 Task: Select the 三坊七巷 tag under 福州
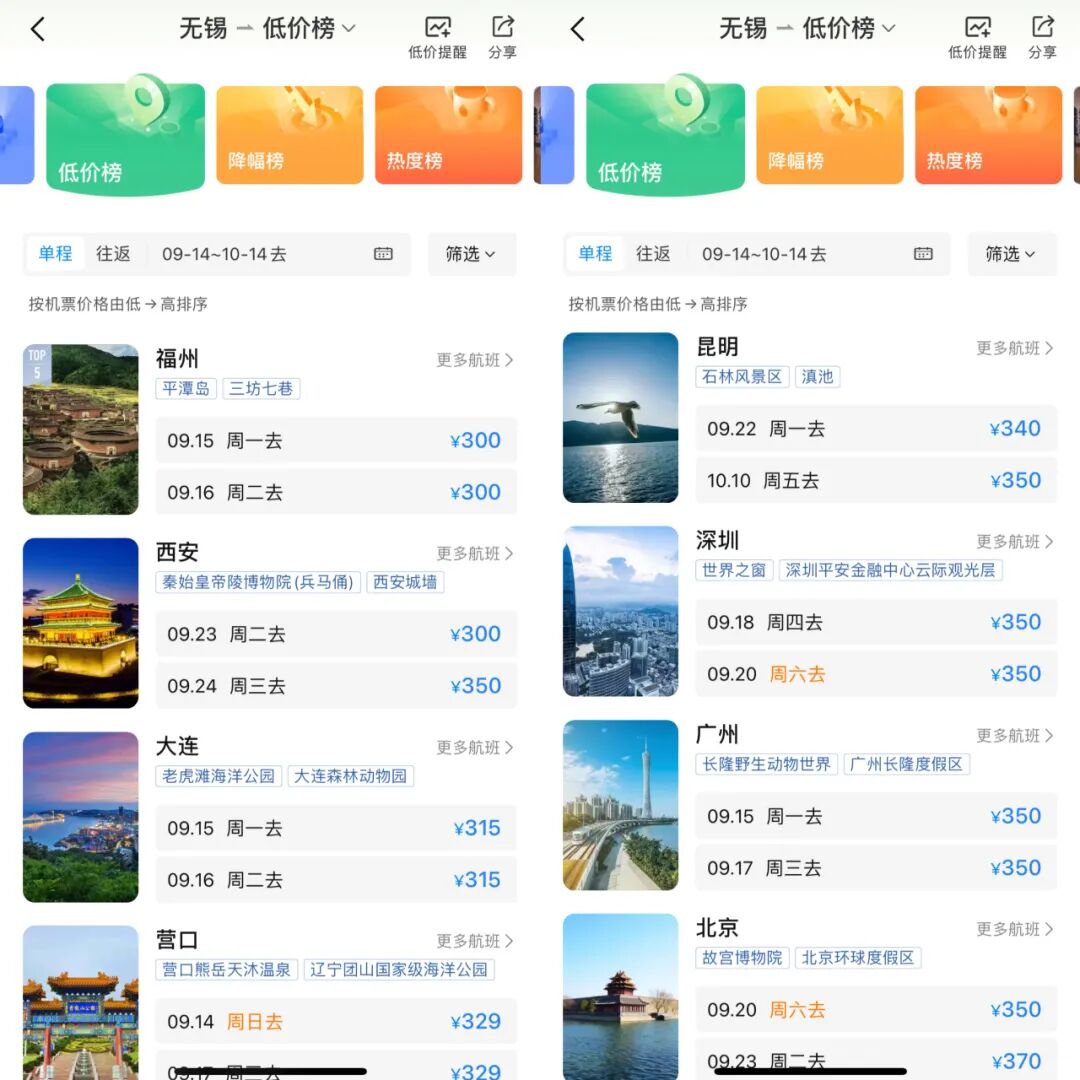pyautogui.click(x=261, y=390)
